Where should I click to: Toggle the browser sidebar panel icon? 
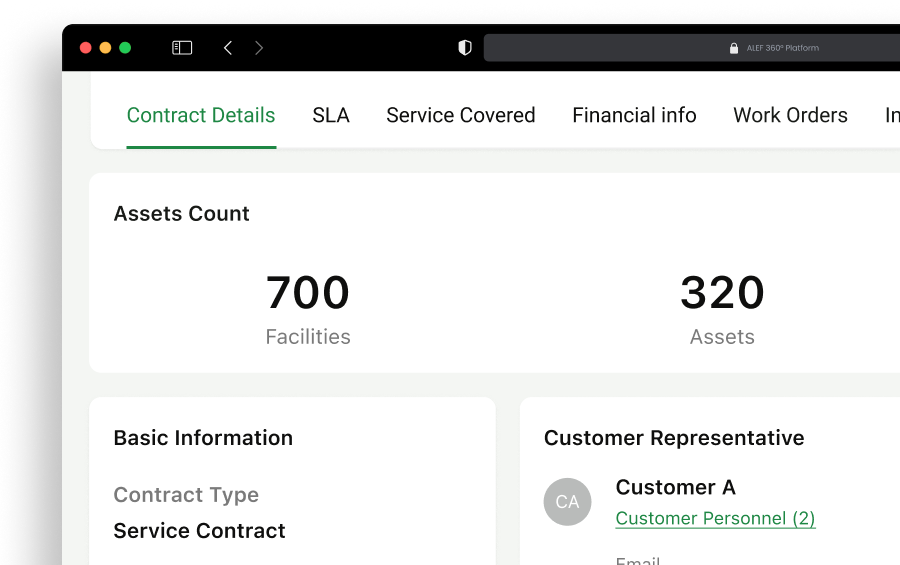coord(182,48)
